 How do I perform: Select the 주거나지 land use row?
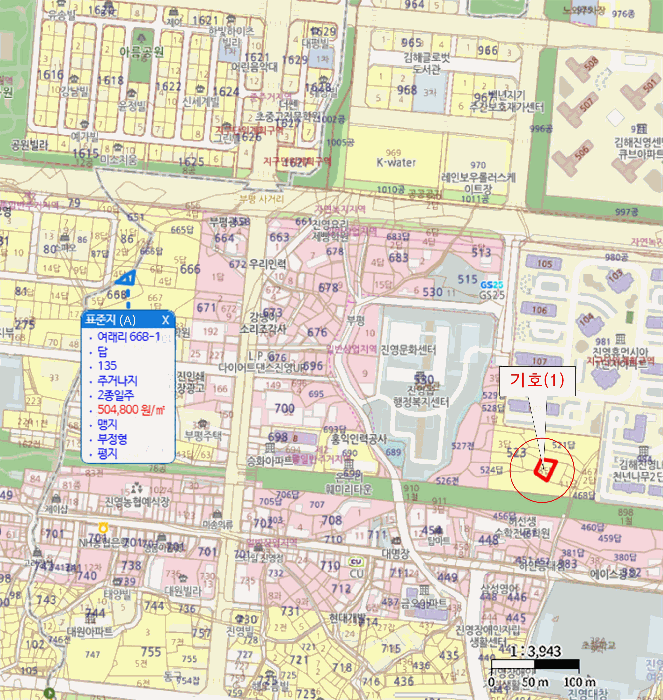pos(117,380)
